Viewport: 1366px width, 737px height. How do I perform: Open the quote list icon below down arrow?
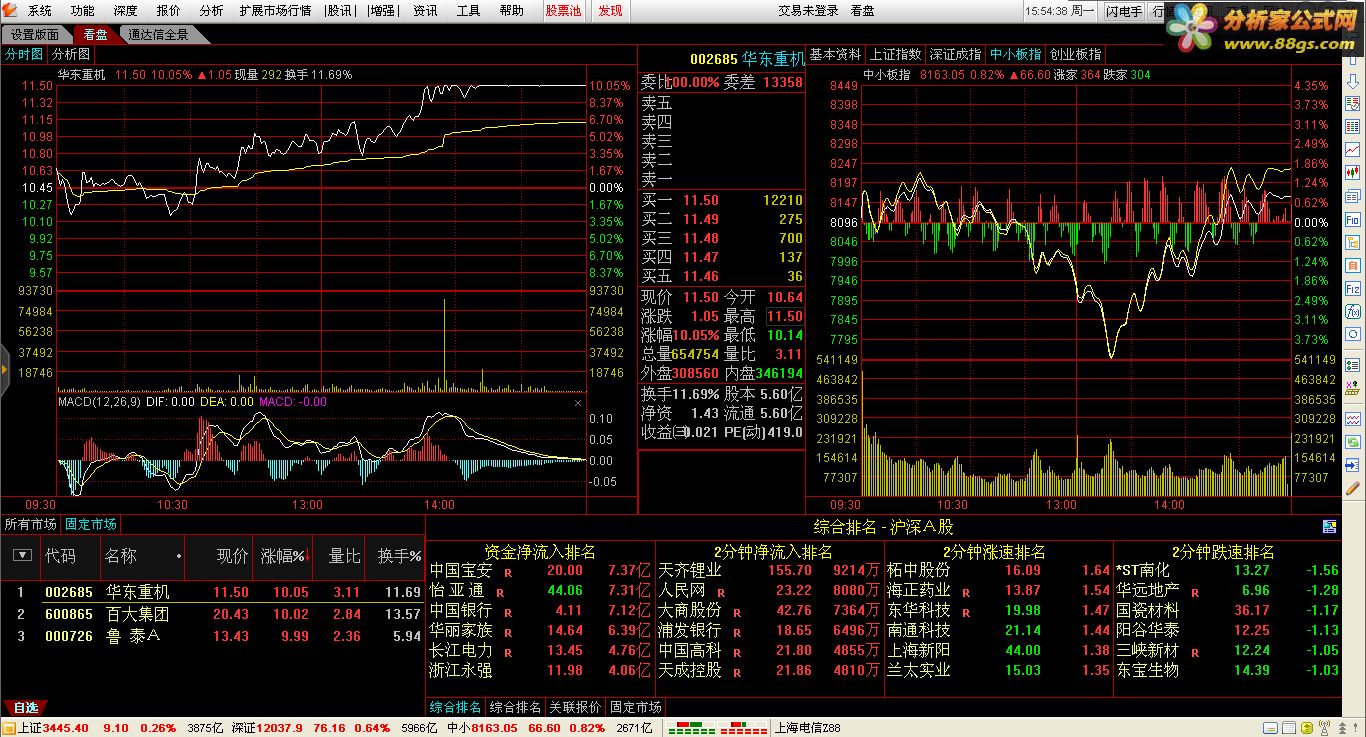pyautogui.click(x=1353, y=103)
